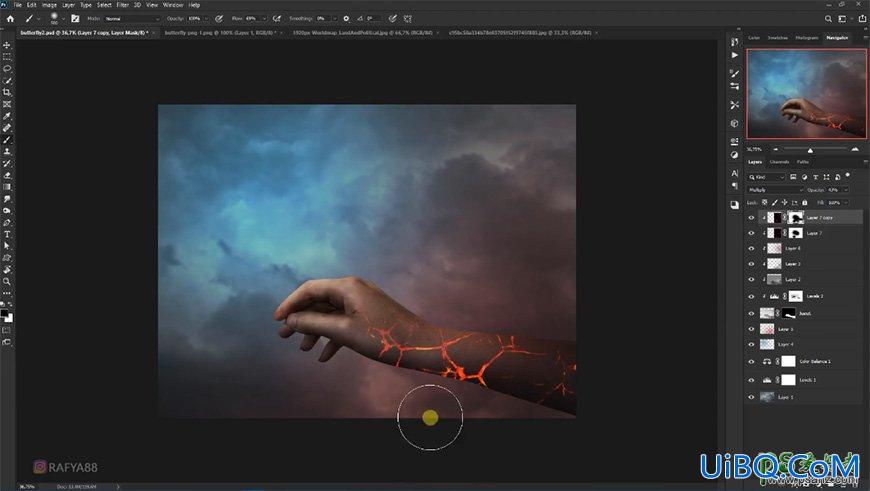Switch to the Paths tab

pyautogui.click(x=803, y=162)
